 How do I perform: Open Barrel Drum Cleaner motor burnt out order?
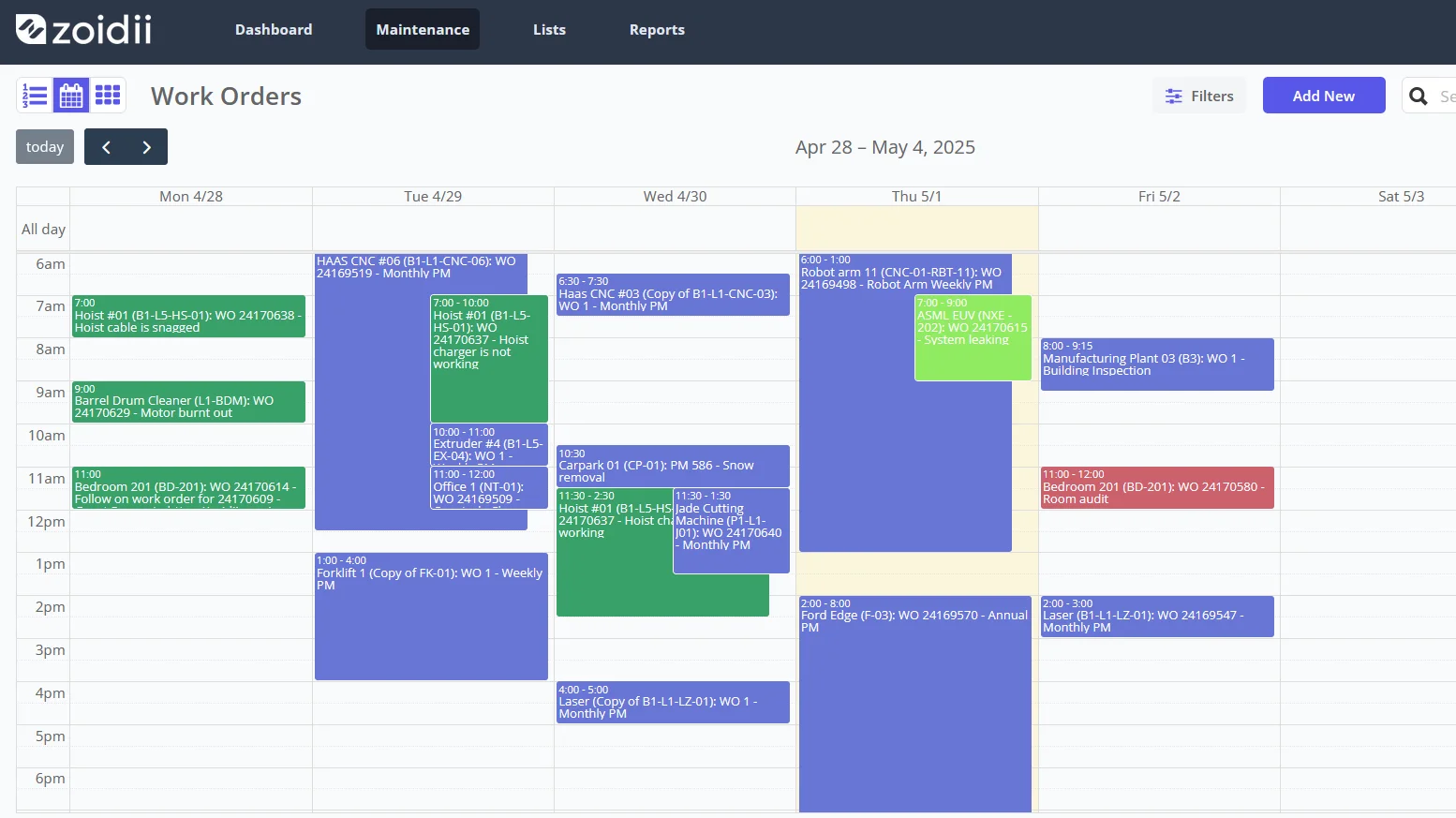click(188, 401)
